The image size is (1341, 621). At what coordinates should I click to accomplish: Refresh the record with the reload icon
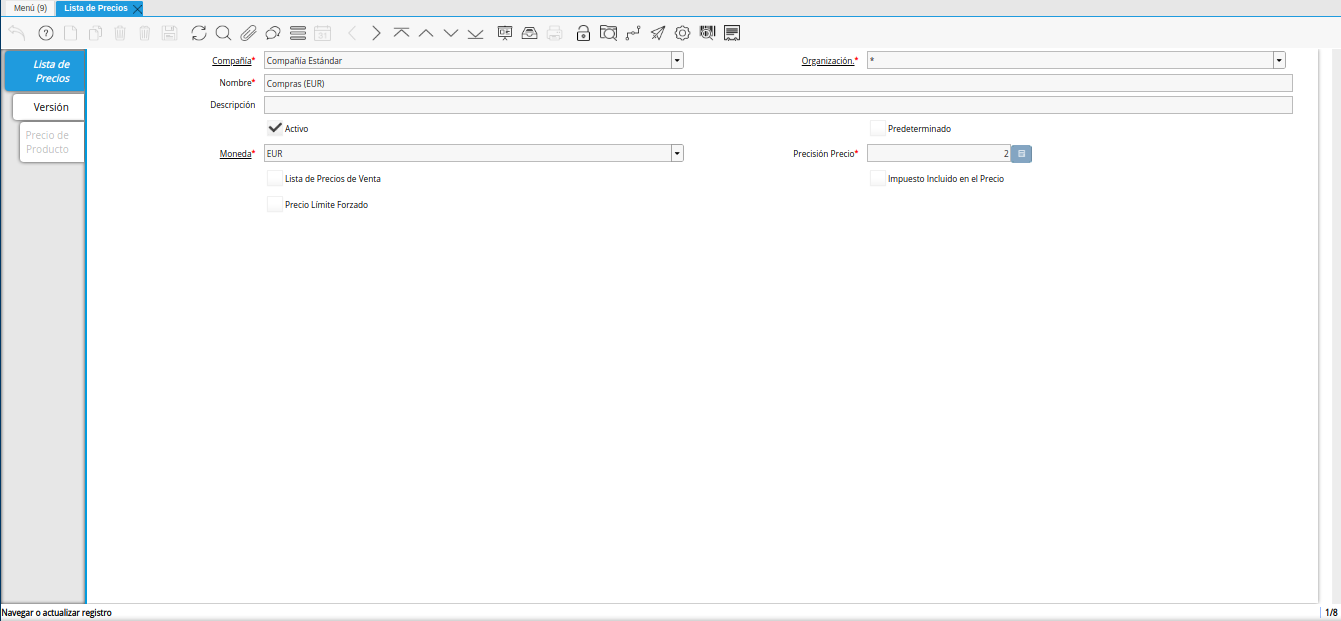pos(199,33)
